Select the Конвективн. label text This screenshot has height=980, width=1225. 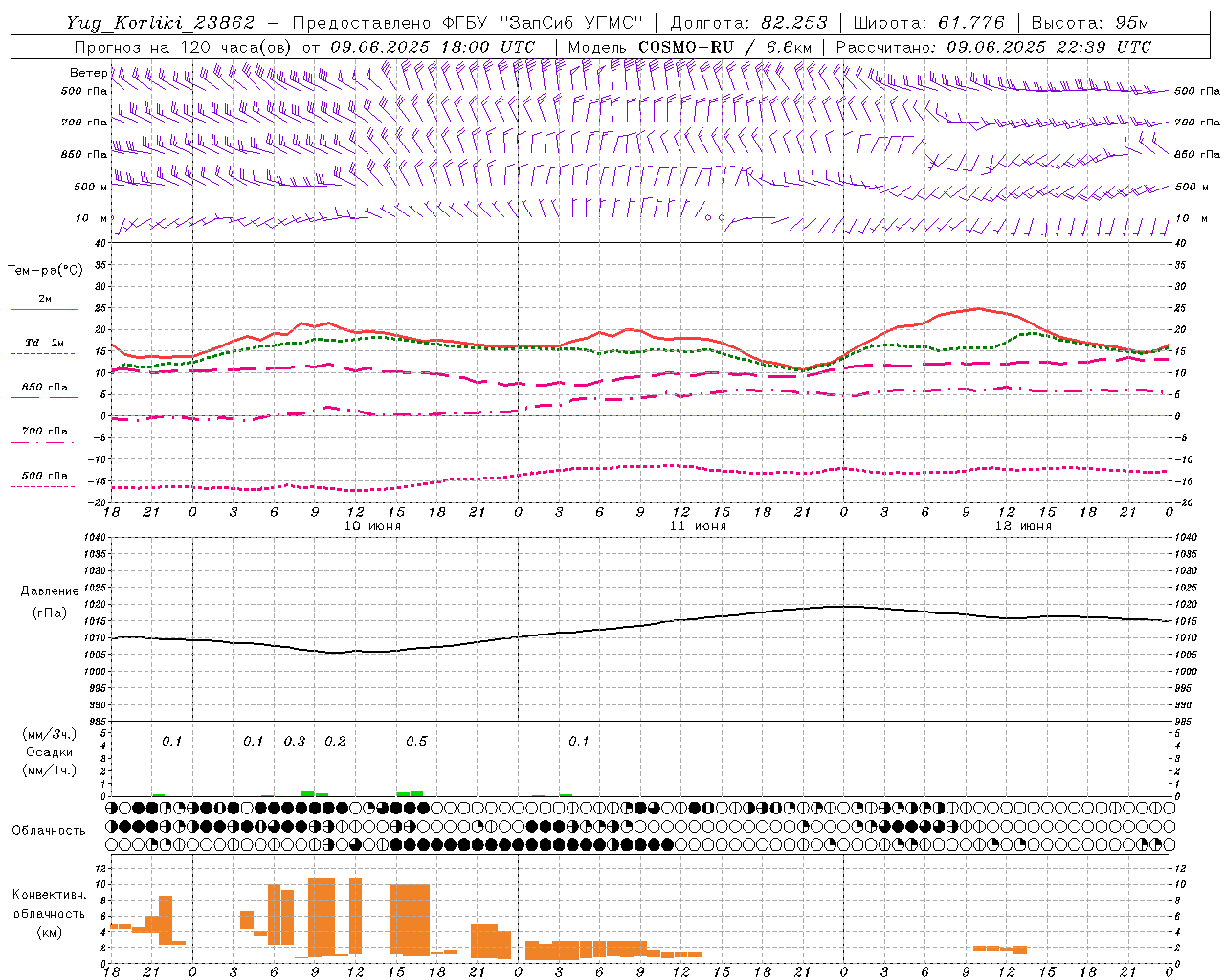tap(50, 895)
